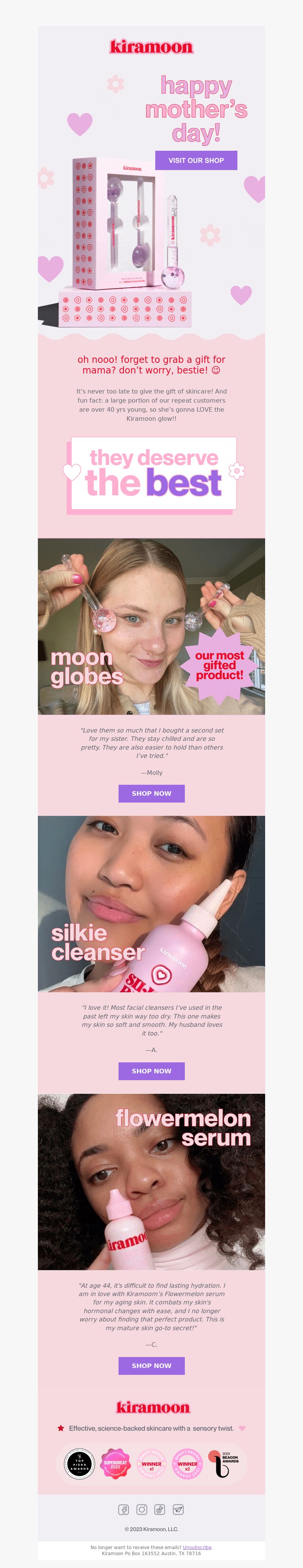Click the kiramoon logo near footer

(153, 1407)
